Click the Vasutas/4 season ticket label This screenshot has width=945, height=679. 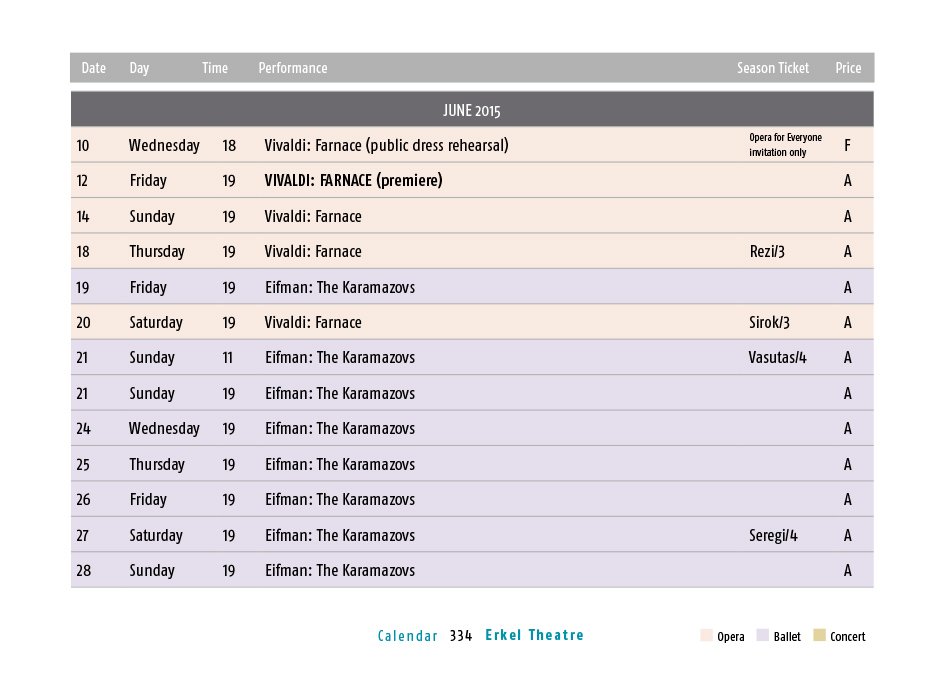pos(777,357)
